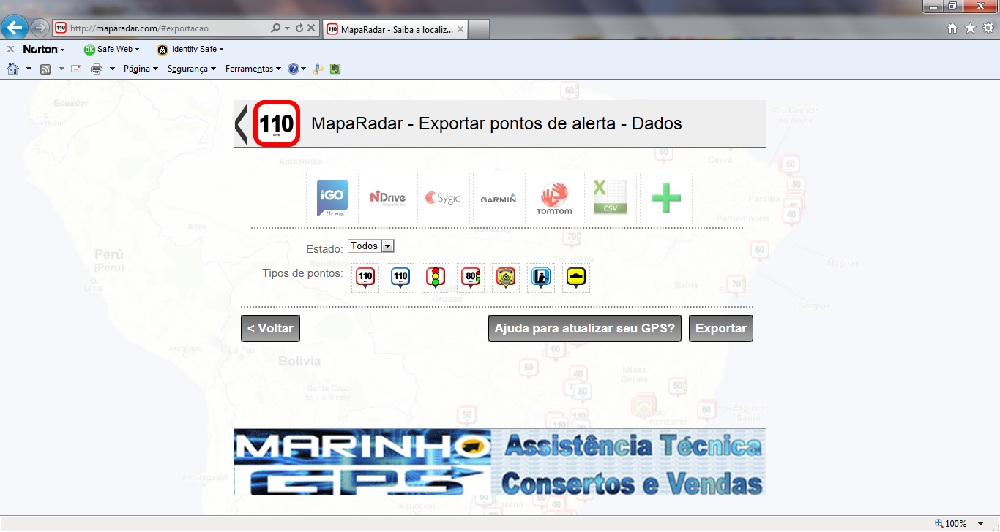The height and width of the screenshot is (532, 1000).
Task: Toggle the 80 radar with semaphore point type
Action: click(x=471, y=277)
